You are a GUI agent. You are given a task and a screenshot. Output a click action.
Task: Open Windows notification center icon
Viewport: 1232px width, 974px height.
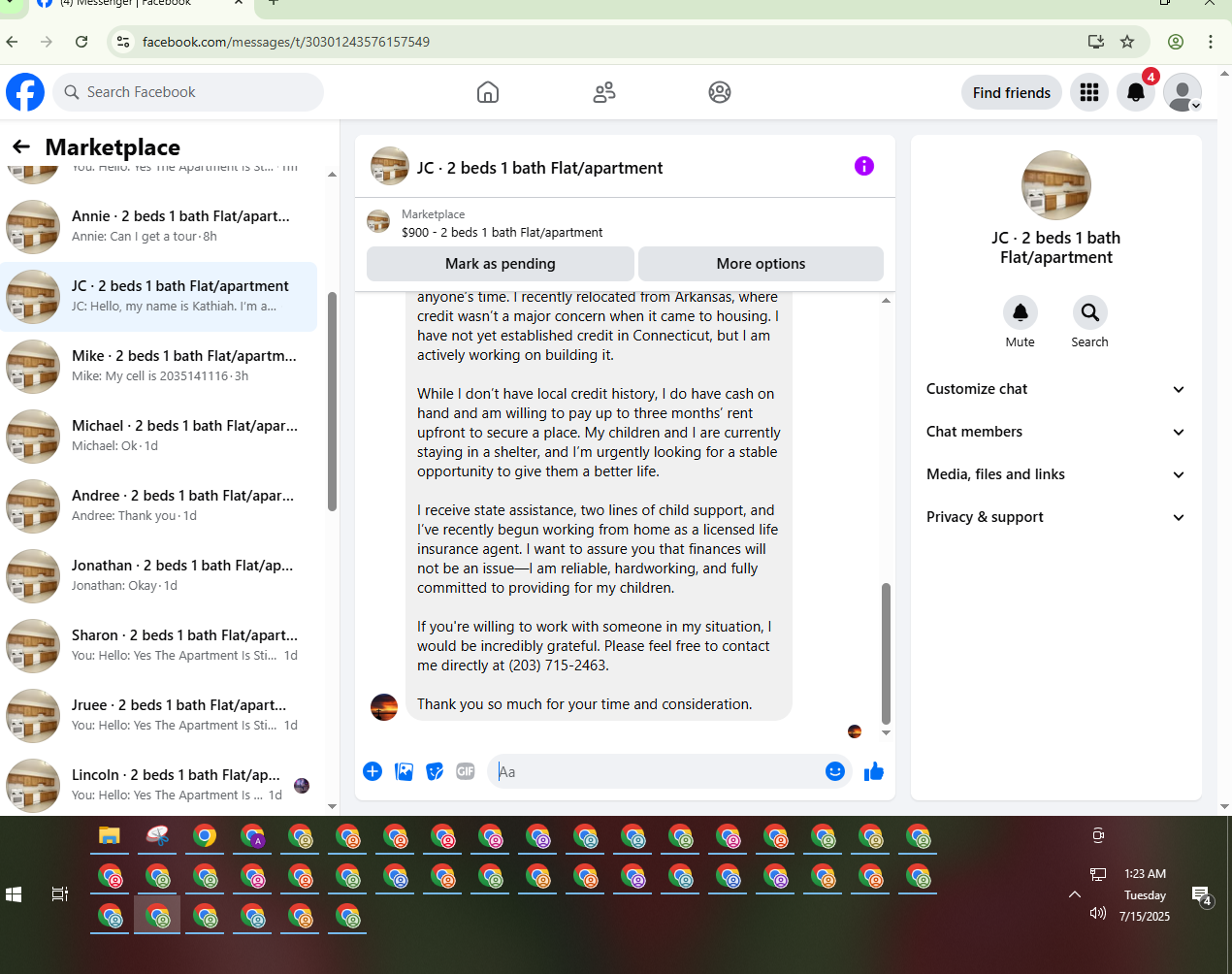point(1202,895)
